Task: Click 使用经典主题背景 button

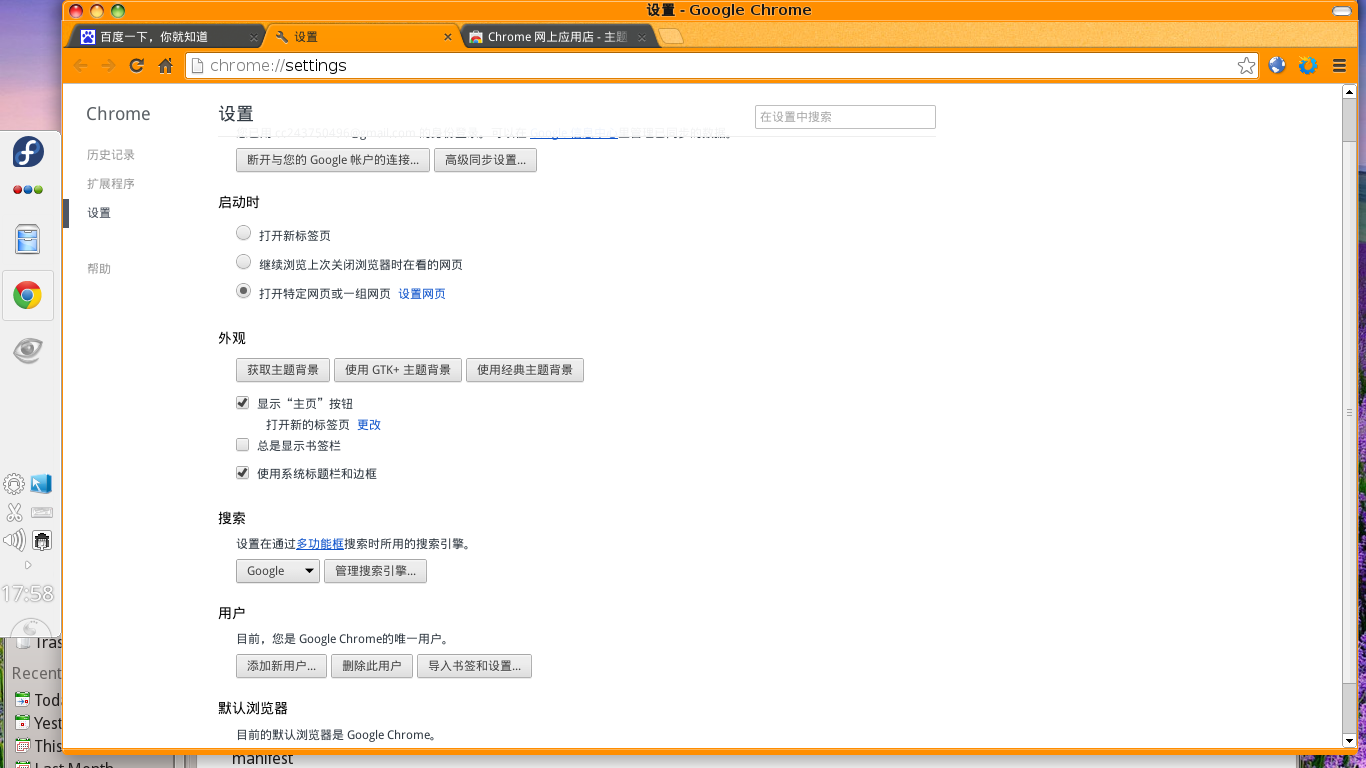Action: pyautogui.click(x=525, y=370)
